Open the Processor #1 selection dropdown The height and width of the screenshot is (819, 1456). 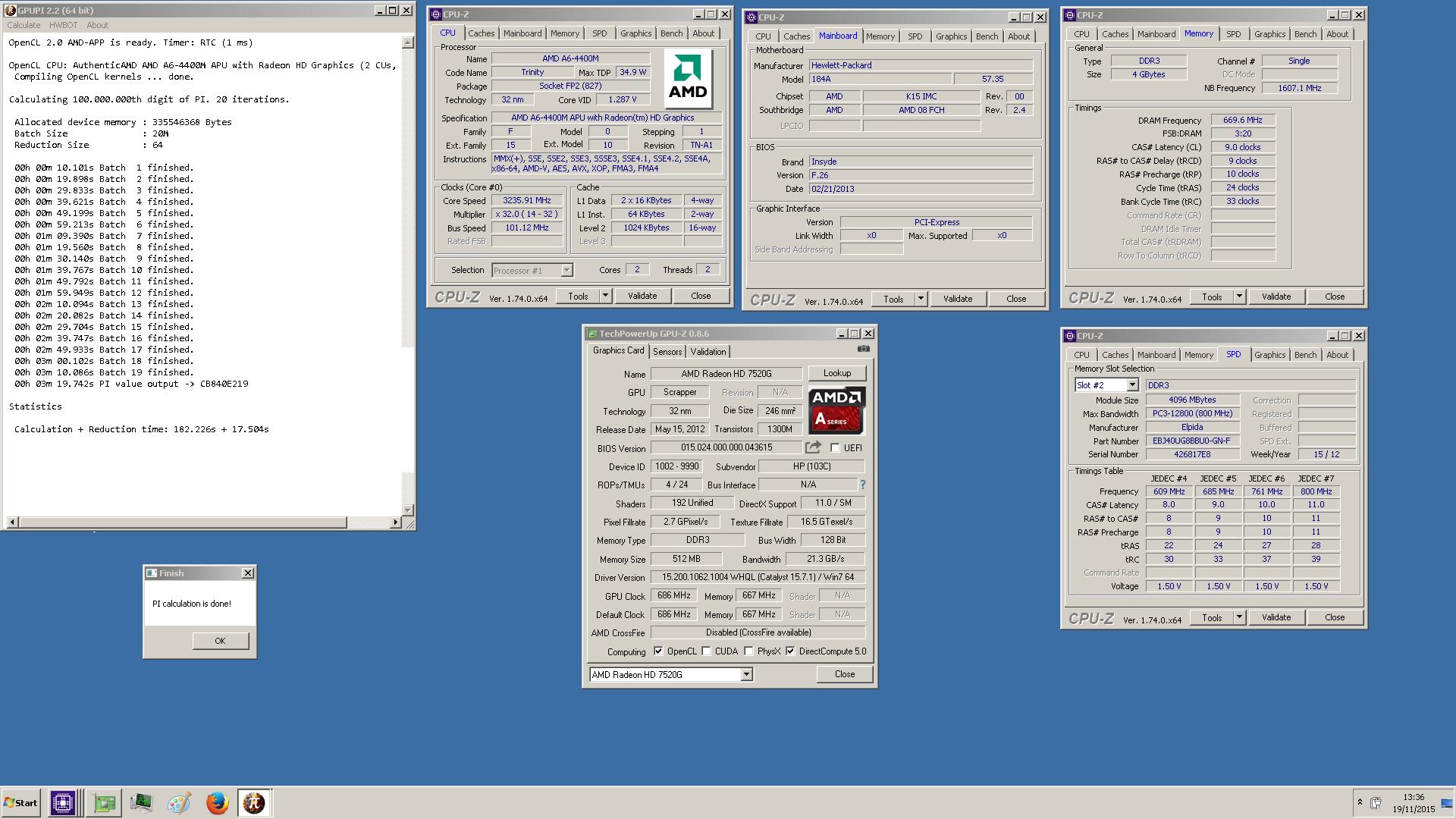tap(532, 271)
